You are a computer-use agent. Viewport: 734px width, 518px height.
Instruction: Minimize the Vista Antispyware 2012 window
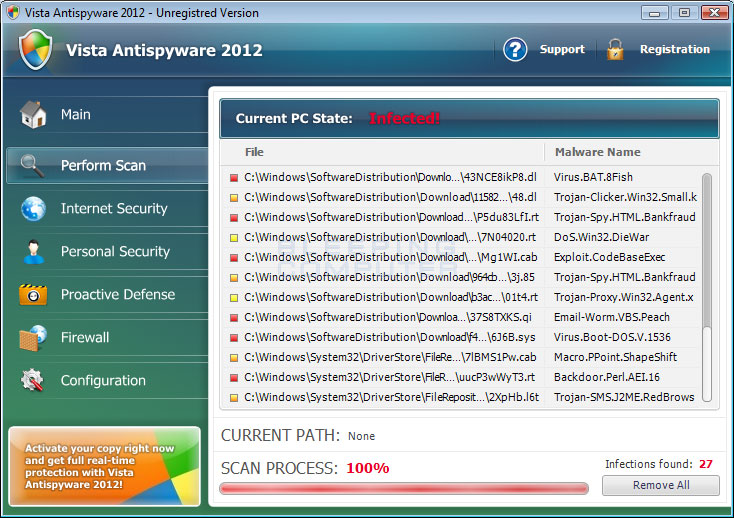[654, 13]
